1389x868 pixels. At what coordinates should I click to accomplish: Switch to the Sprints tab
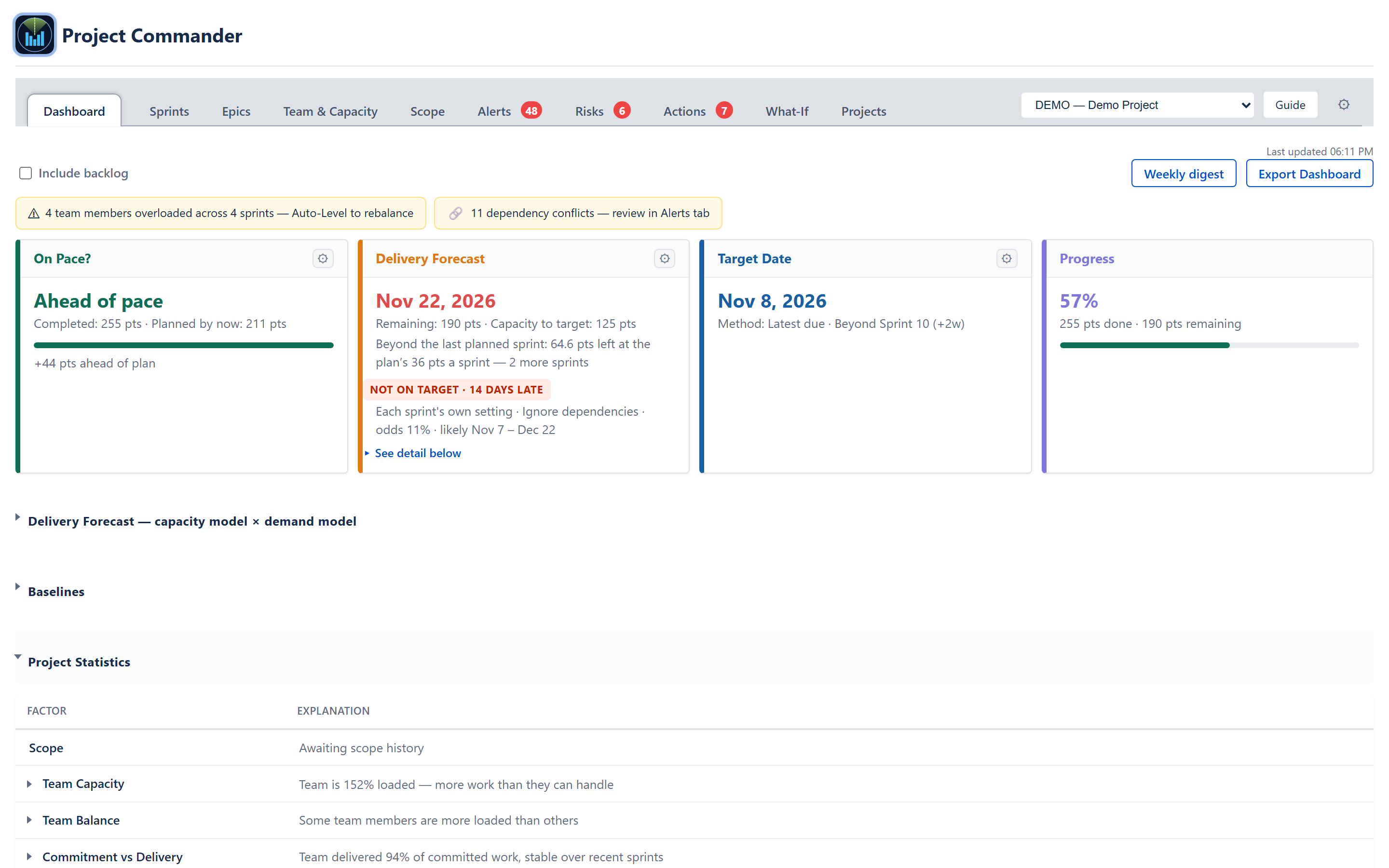point(169,111)
